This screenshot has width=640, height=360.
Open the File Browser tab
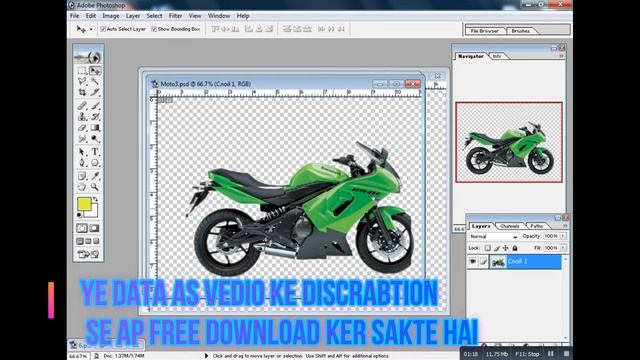coord(484,31)
